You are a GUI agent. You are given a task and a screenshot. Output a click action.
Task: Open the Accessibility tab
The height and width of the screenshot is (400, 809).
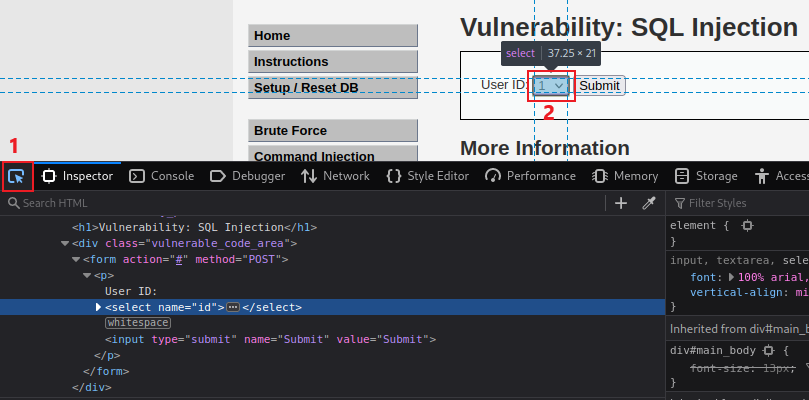pos(782,177)
